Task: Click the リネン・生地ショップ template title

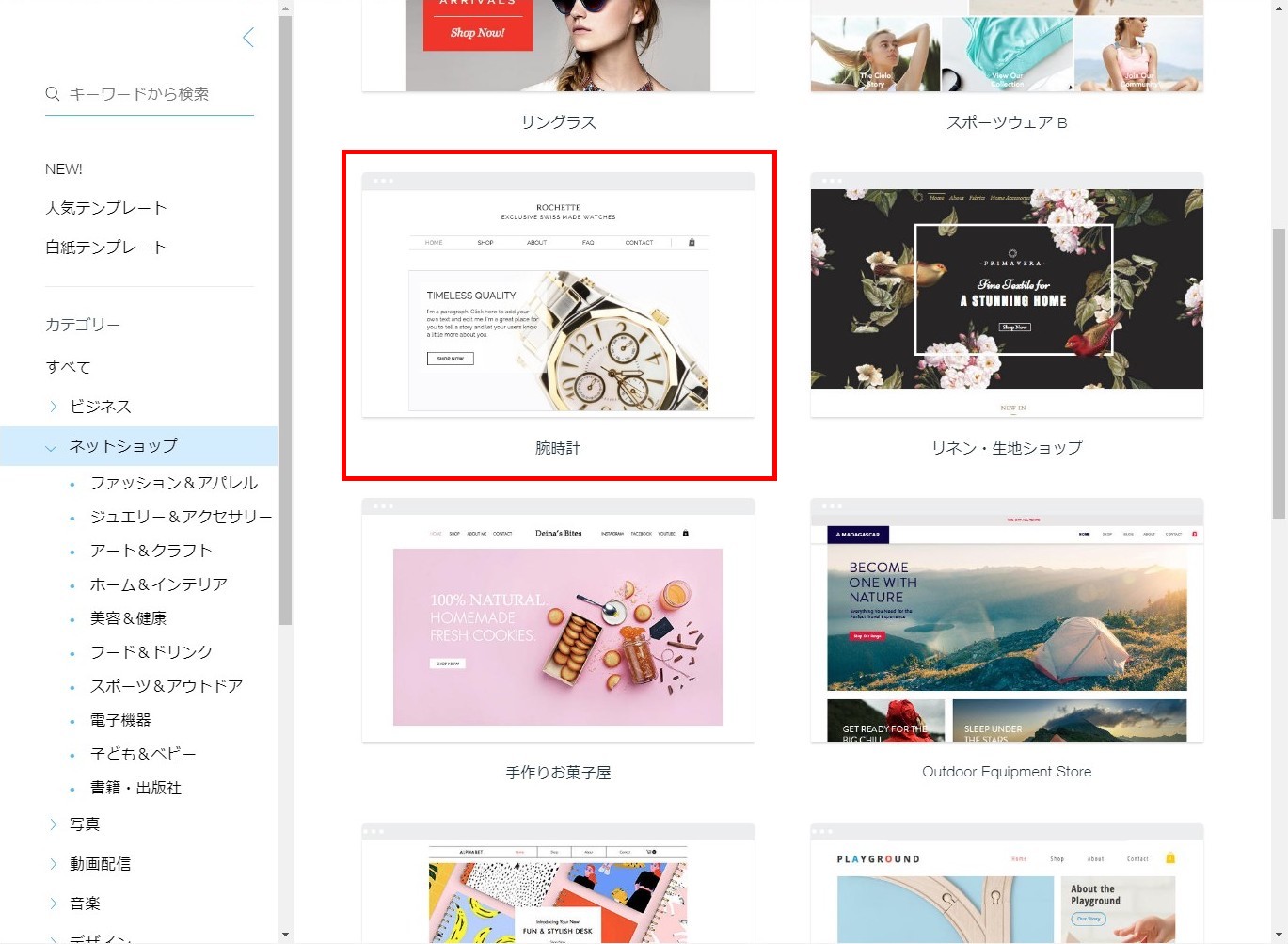Action: click(x=1007, y=448)
